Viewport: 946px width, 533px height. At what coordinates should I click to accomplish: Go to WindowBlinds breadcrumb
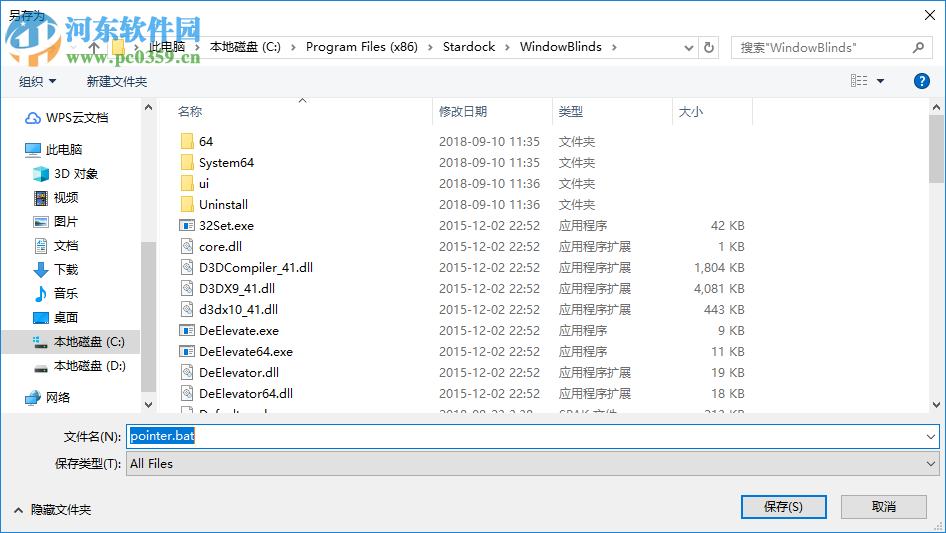pyautogui.click(x=560, y=47)
